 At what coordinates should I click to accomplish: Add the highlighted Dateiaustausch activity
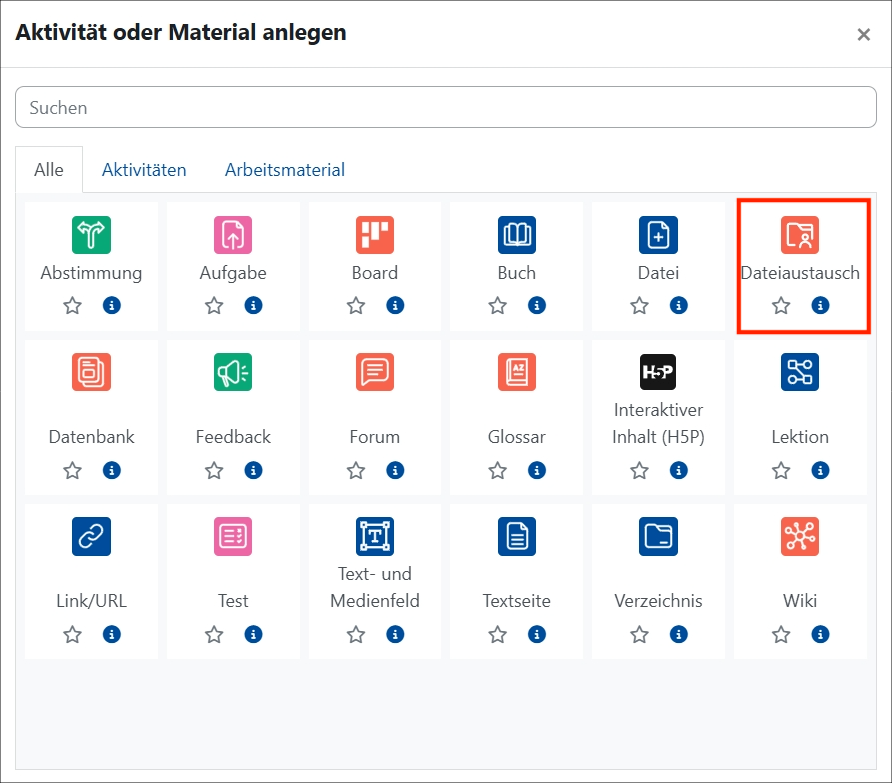pyautogui.click(x=797, y=235)
